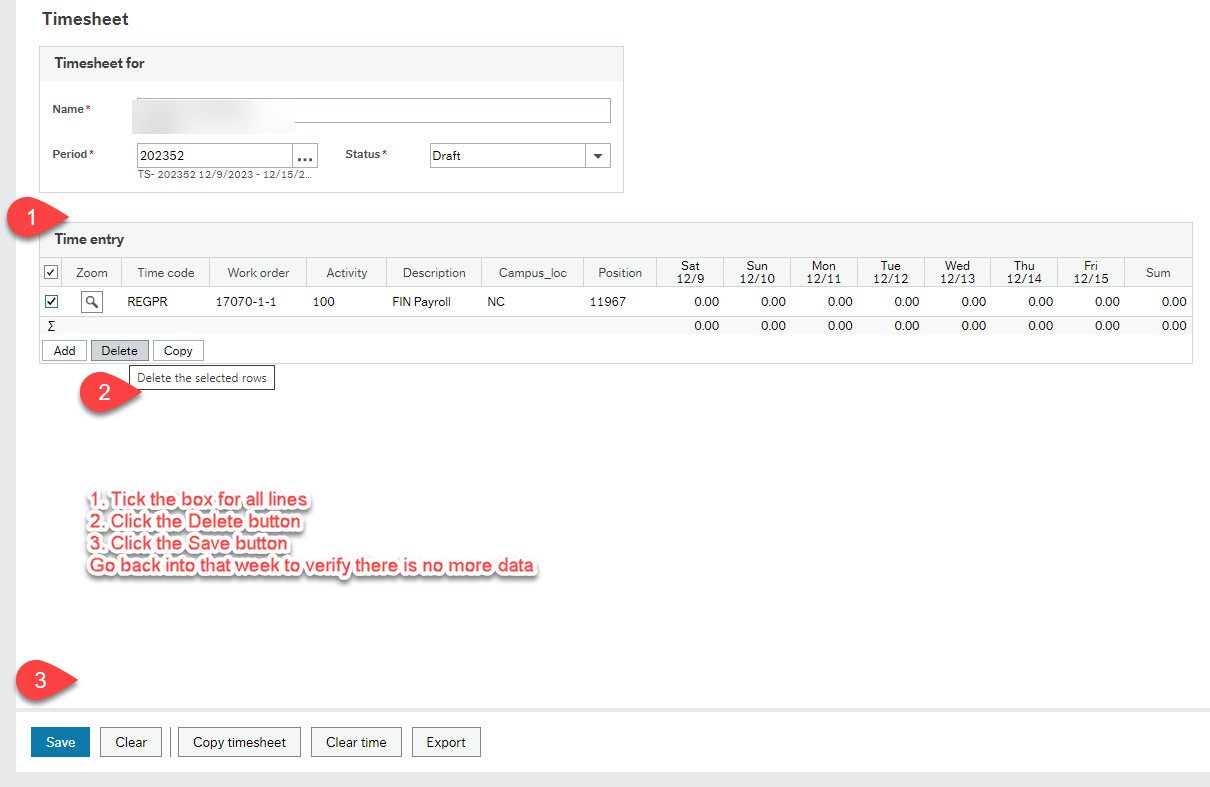
Task: Click the Sat 12/9 column header
Action: click(x=689, y=271)
